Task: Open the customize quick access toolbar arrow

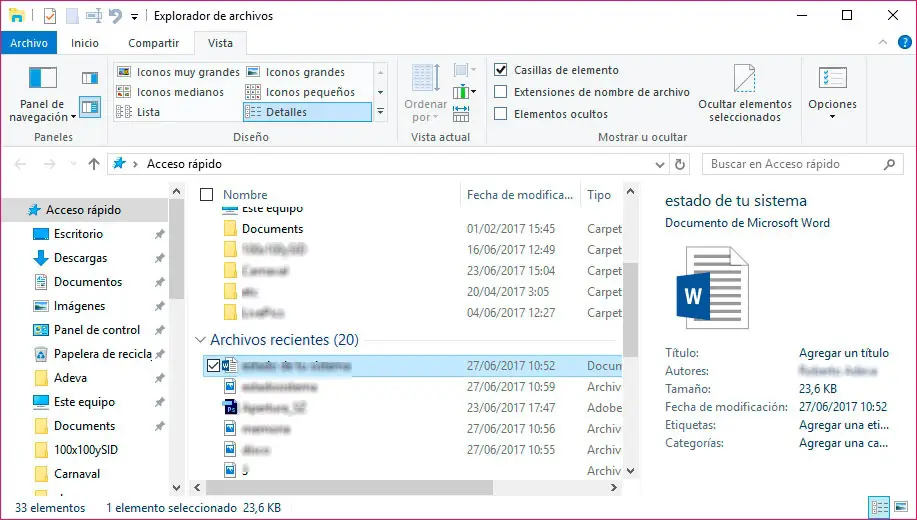Action: click(x=134, y=17)
